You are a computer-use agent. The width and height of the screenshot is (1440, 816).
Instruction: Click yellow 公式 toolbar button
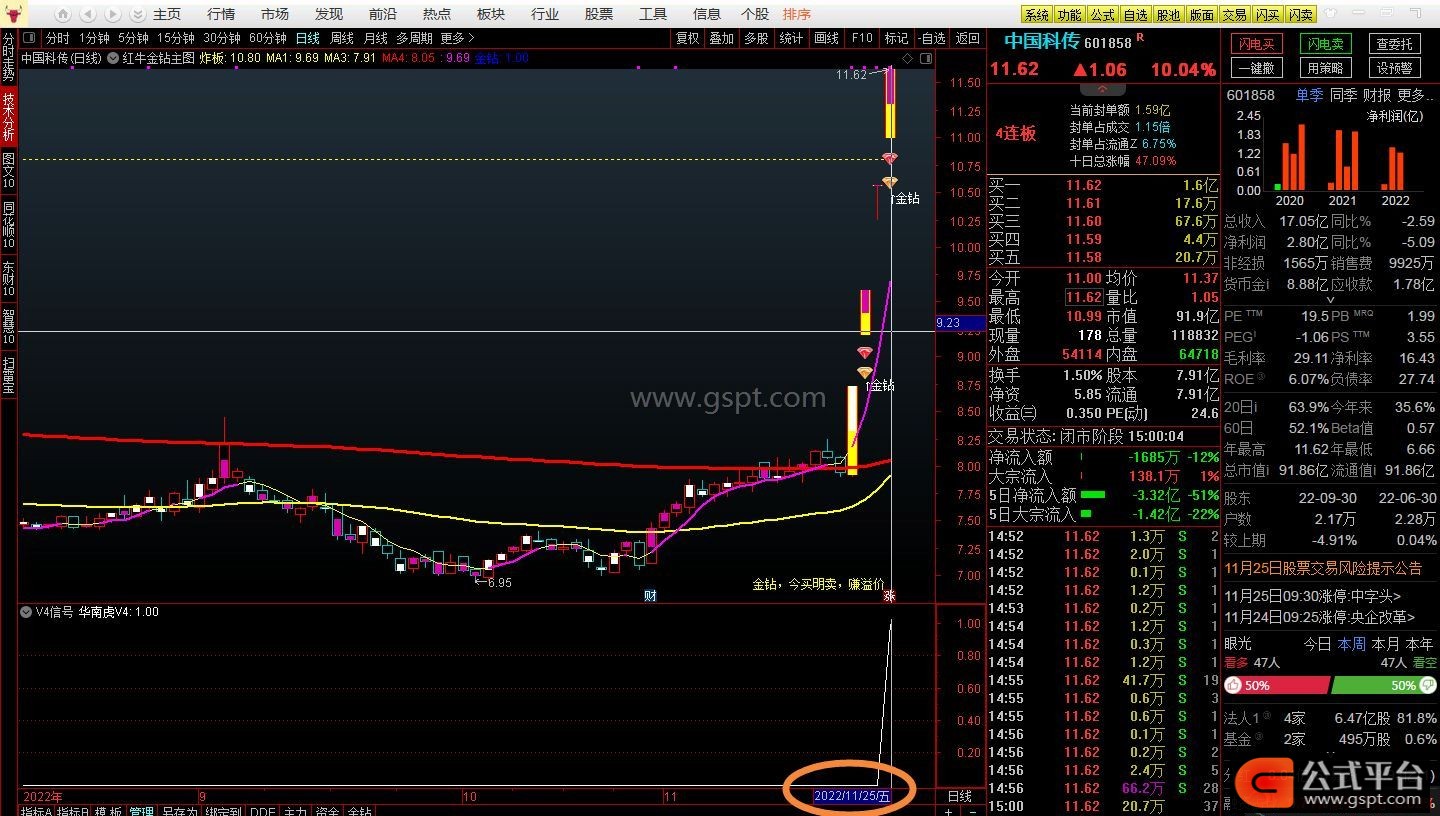pyautogui.click(x=1102, y=15)
